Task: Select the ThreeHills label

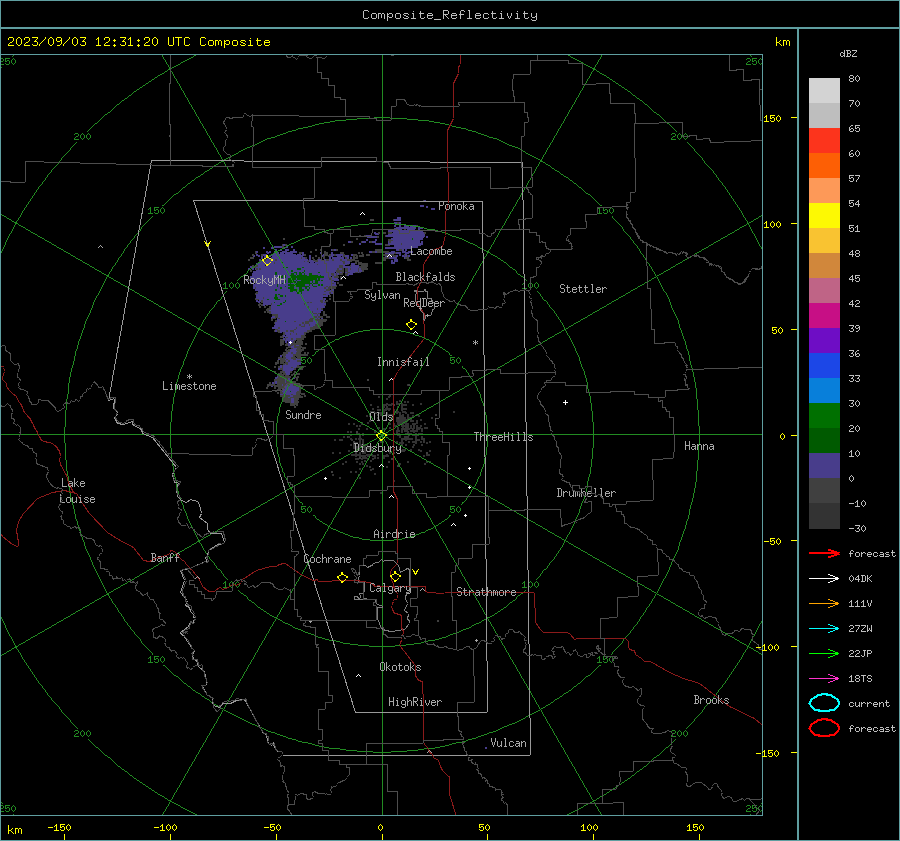Action: click(x=503, y=437)
